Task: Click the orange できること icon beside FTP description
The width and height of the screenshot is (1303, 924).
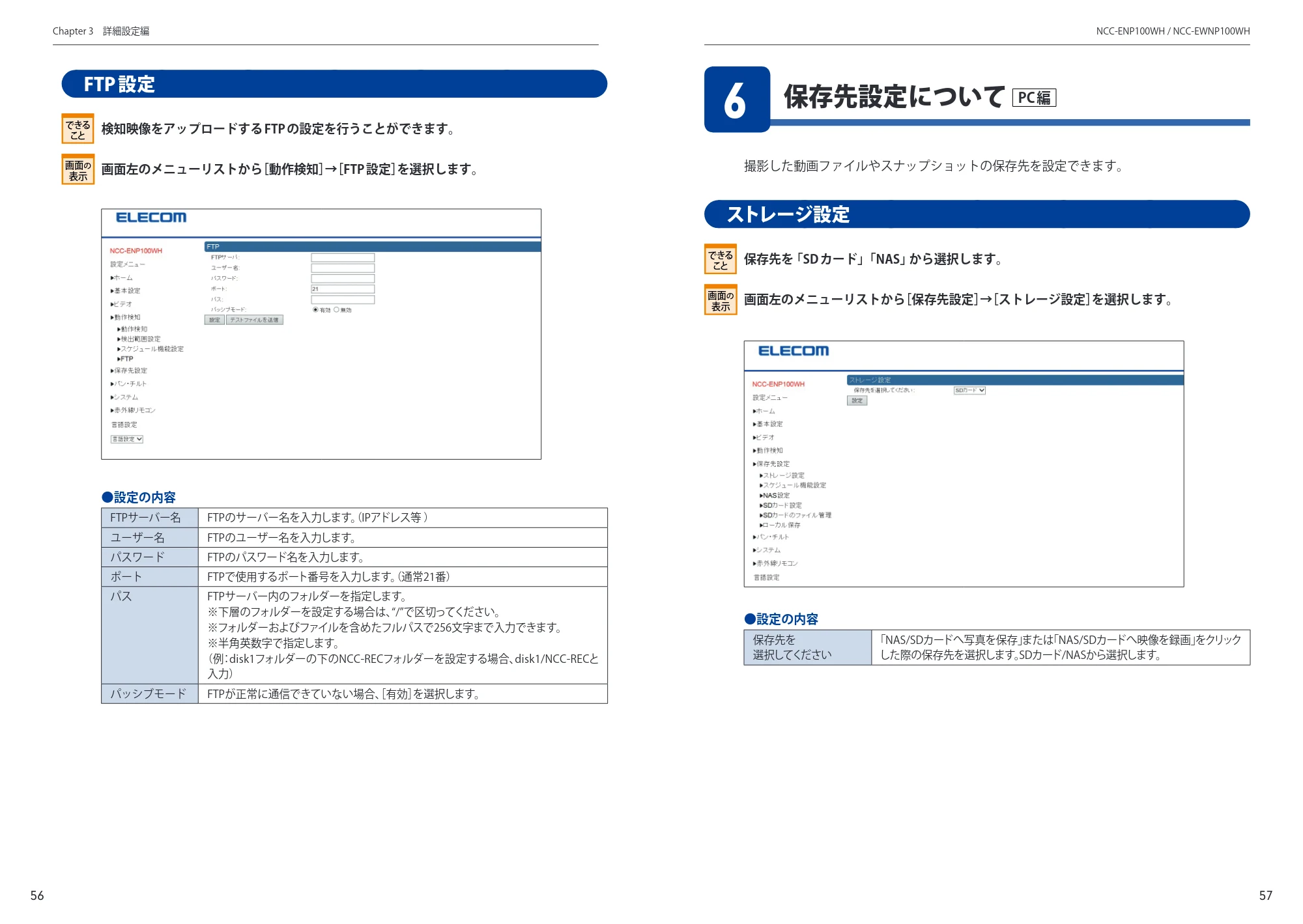Action: click(78, 128)
